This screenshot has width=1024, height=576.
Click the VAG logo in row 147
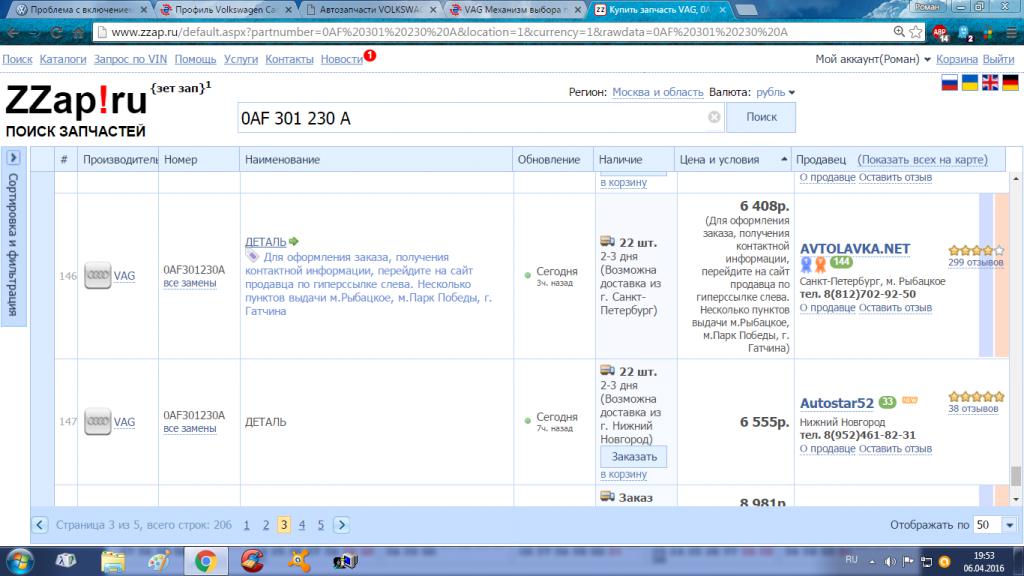click(x=97, y=421)
